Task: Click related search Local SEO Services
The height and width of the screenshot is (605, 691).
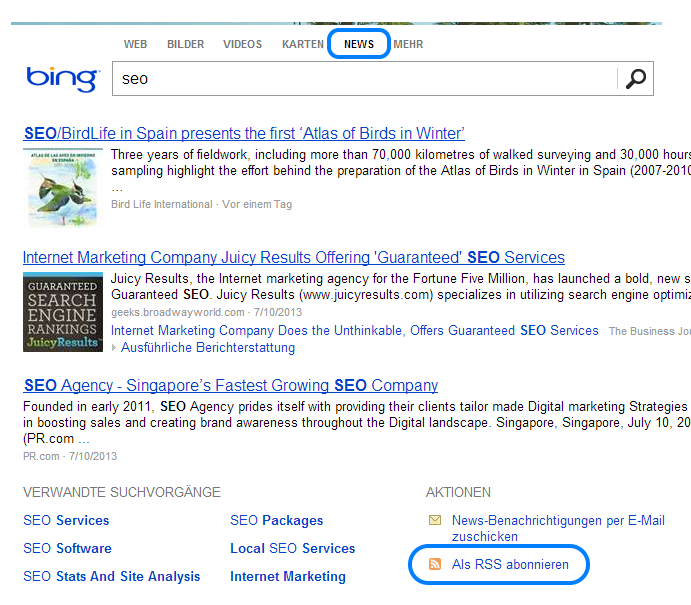Action: tap(293, 548)
